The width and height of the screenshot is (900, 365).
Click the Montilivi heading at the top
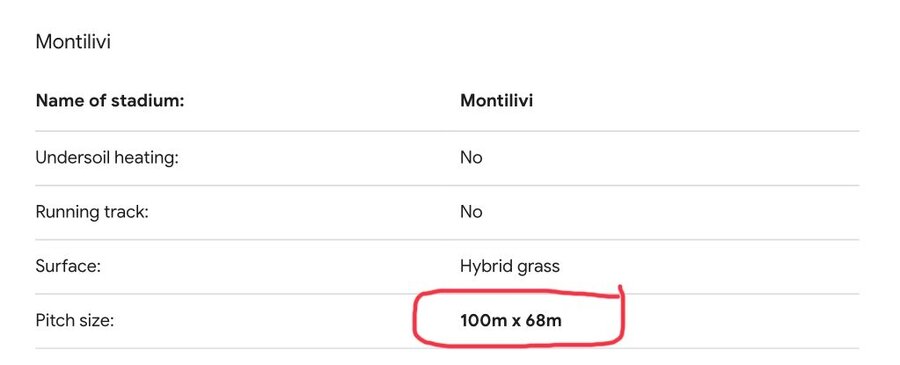73,42
